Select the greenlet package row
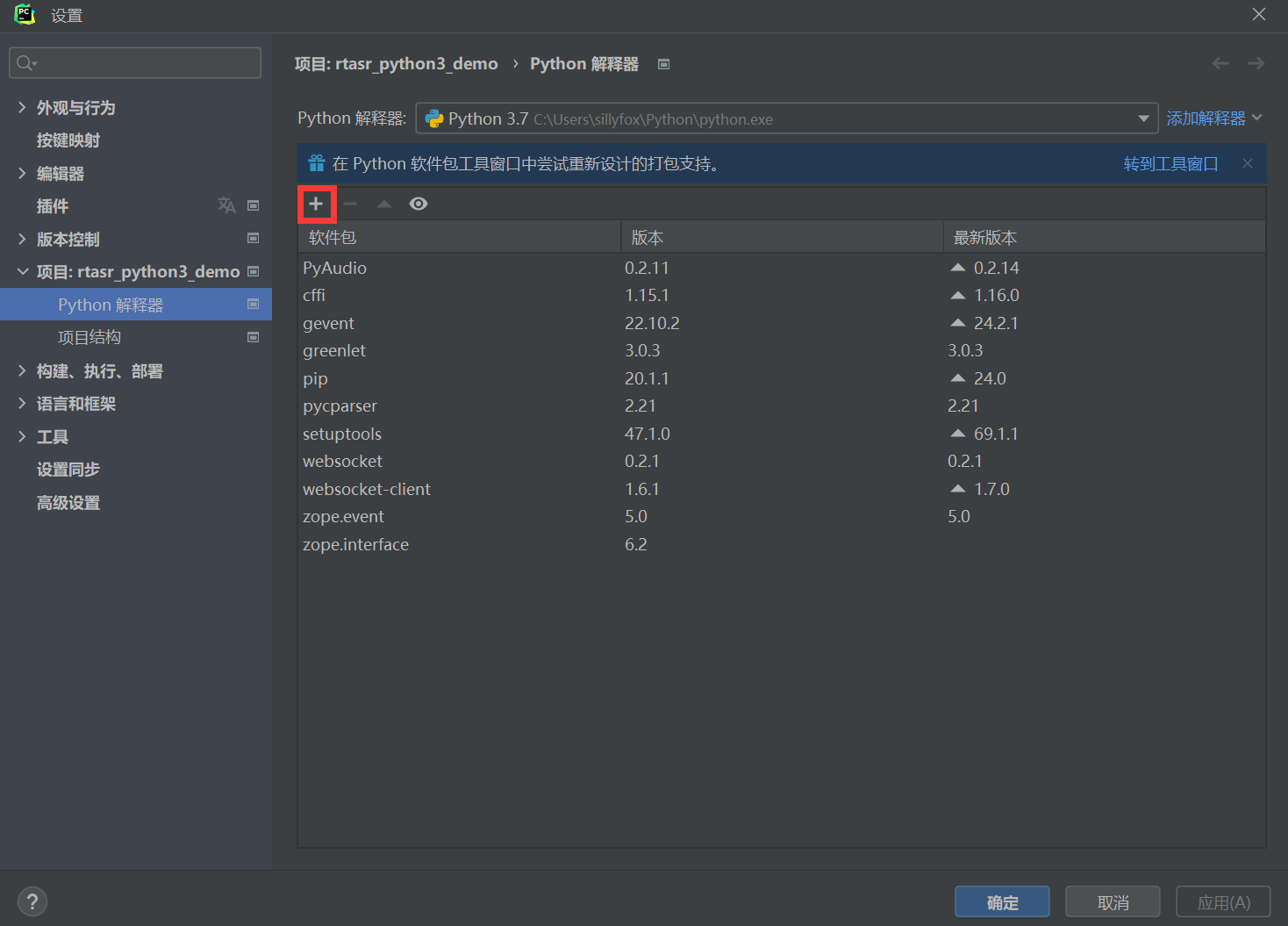This screenshot has width=1288, height=926. pyautogui.click(x=782, y=350)
